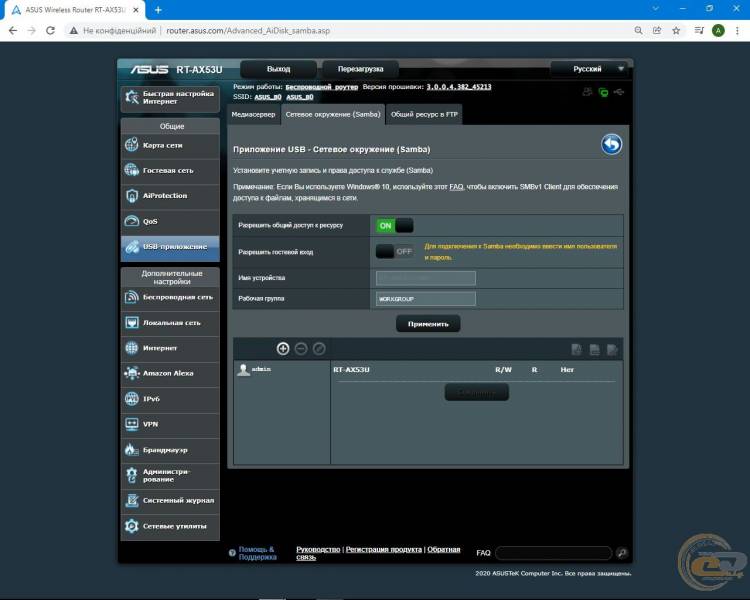
Task: Open Chrome three-dot menu
Action: [738, 31]
